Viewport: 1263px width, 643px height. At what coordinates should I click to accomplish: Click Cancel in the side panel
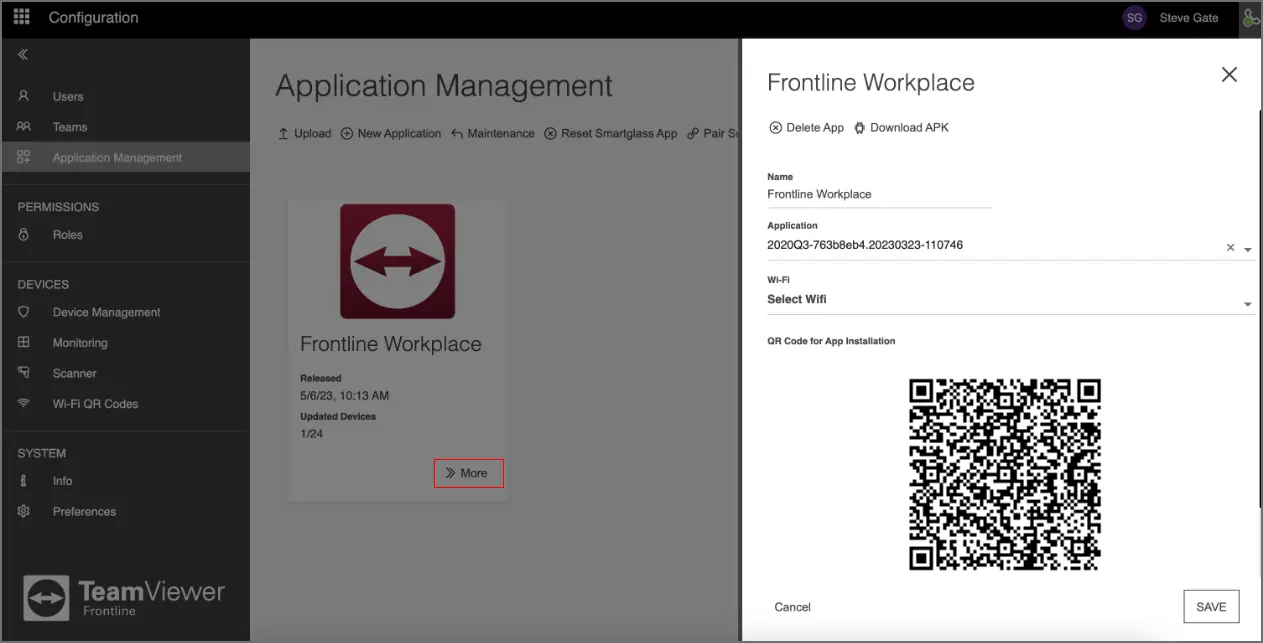(x=792, y=607)
